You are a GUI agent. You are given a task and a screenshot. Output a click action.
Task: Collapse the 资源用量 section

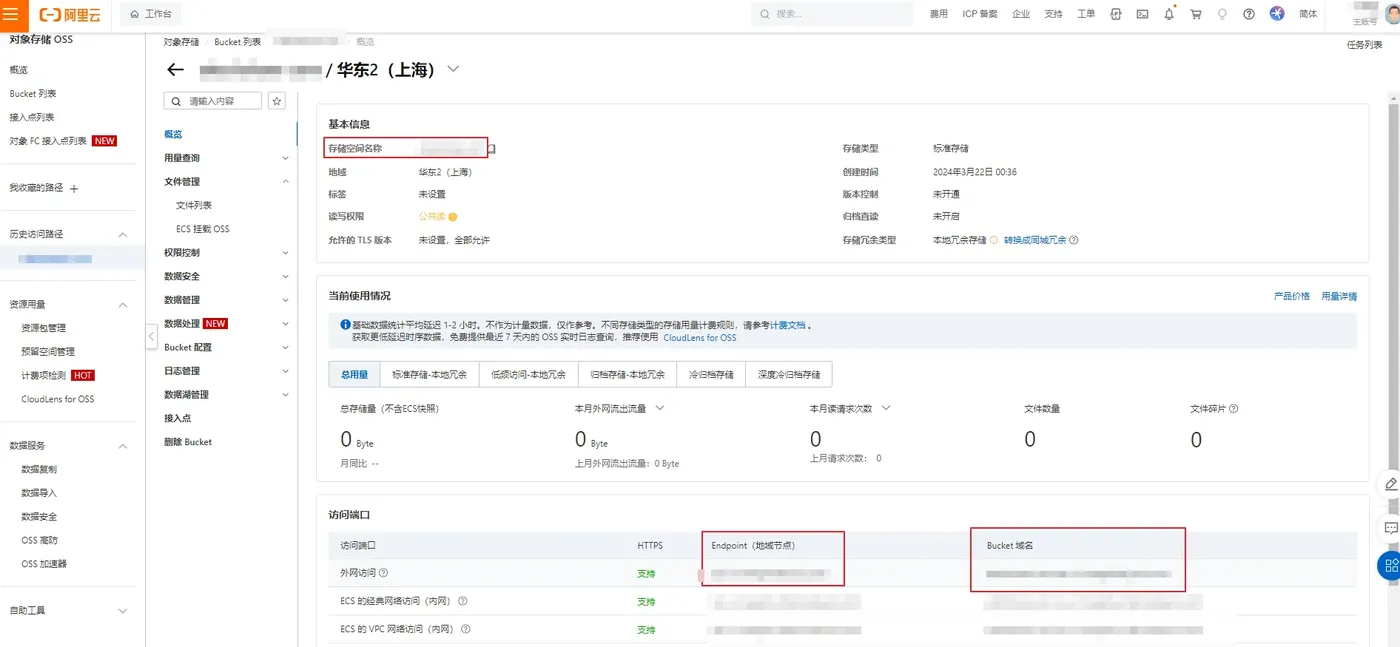[x=123, y=305]
